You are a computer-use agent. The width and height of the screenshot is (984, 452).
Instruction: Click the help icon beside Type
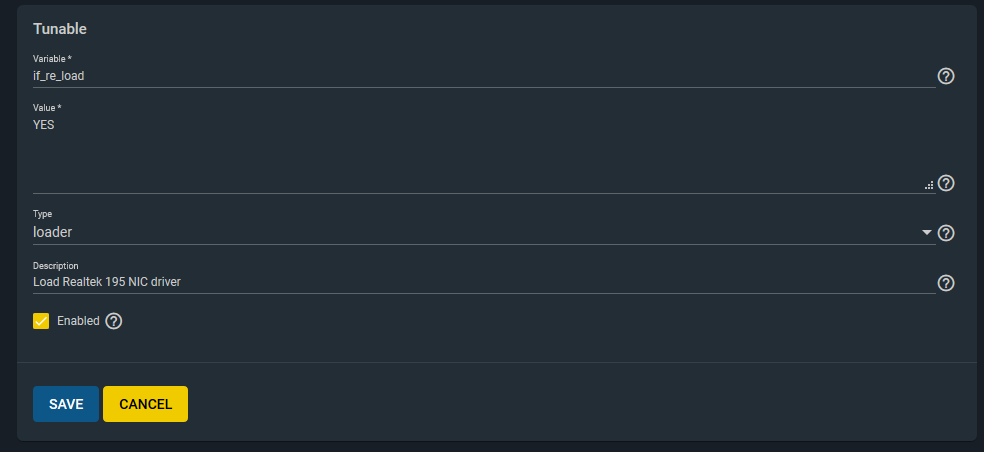946,233
